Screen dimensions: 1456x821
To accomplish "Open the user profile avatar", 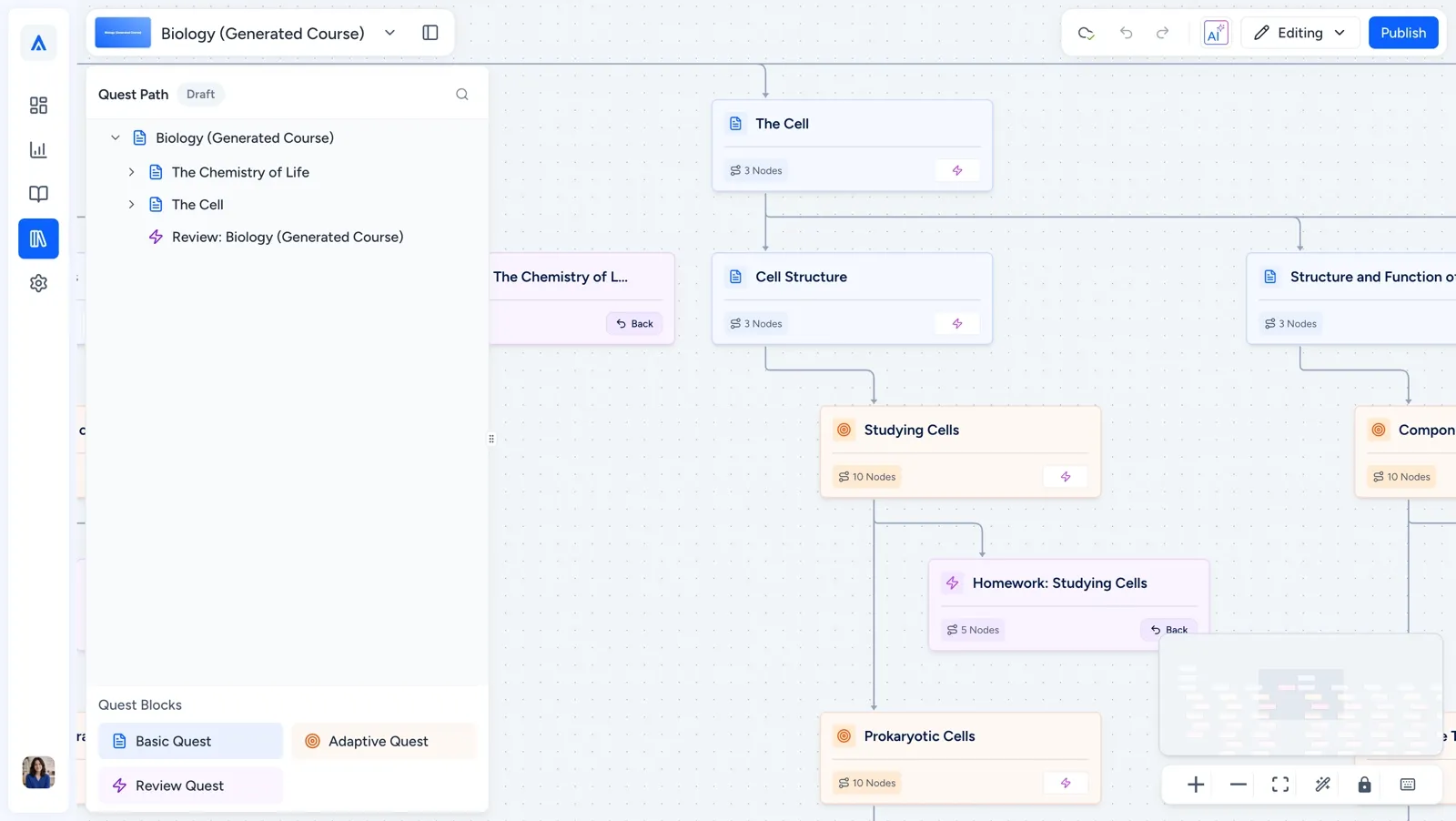I will tap(38, 772).
